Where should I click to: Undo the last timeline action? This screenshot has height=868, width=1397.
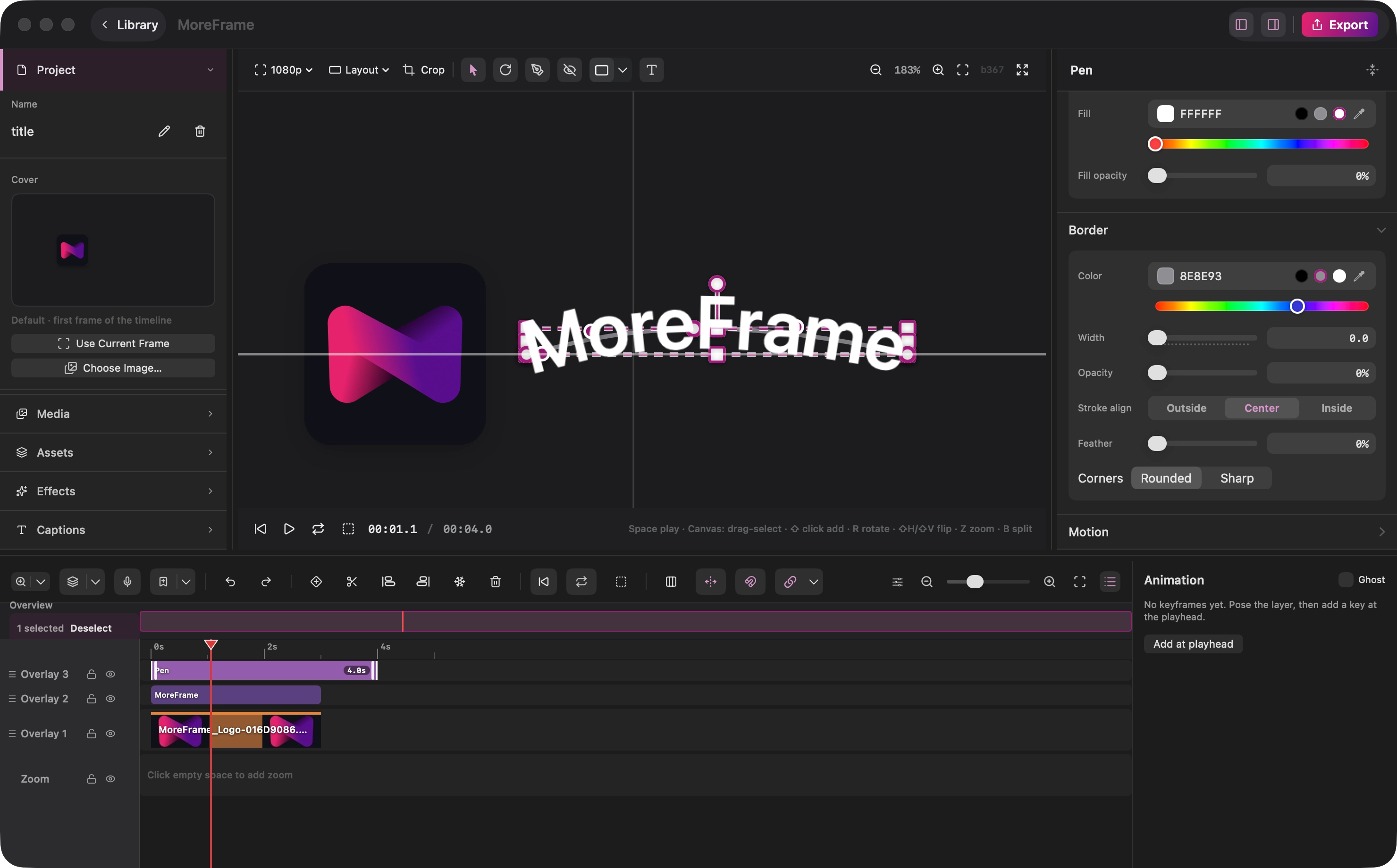click(230, 582)
